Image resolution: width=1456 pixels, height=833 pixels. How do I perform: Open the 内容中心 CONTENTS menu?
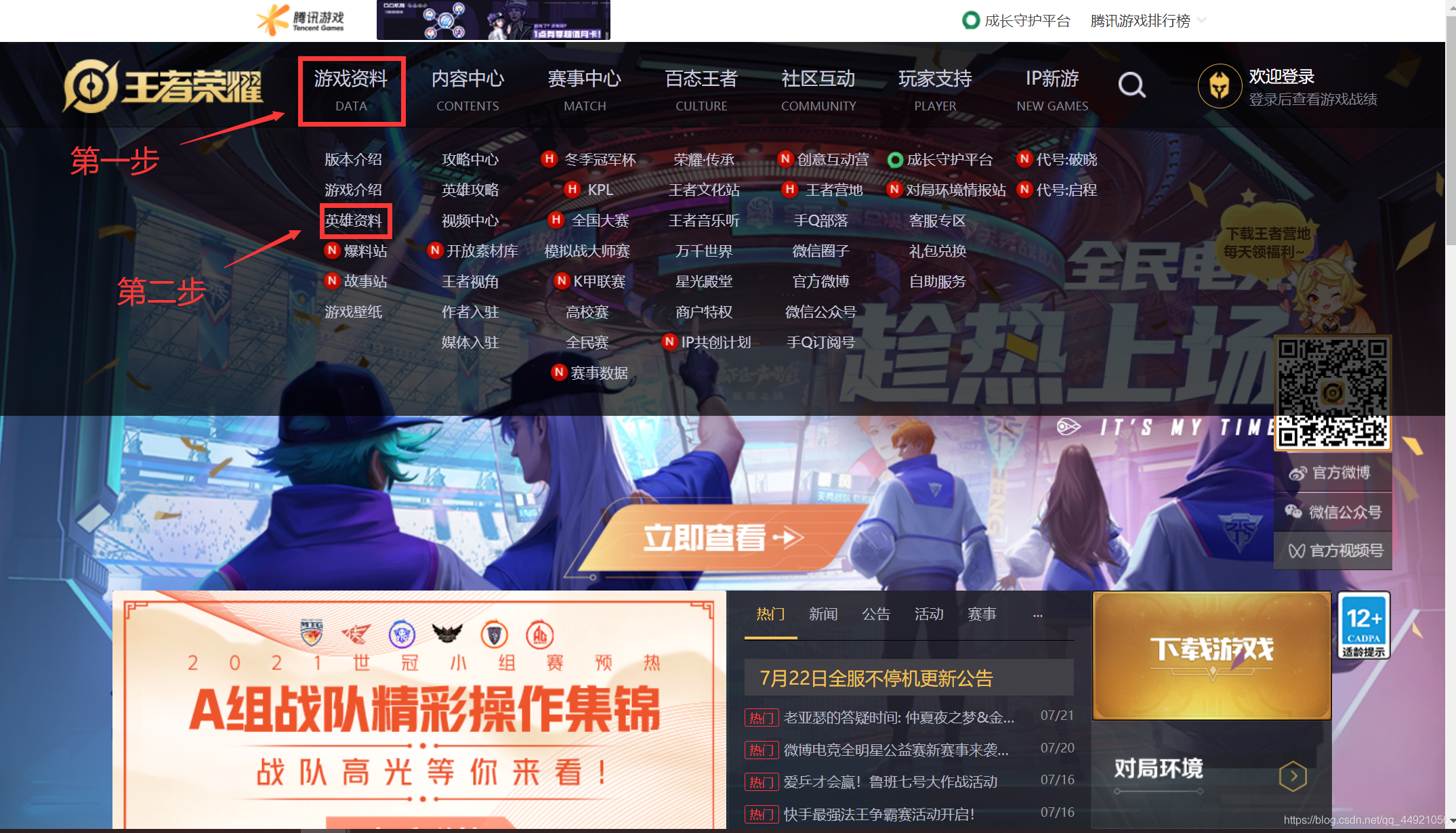tap(467, 90)
